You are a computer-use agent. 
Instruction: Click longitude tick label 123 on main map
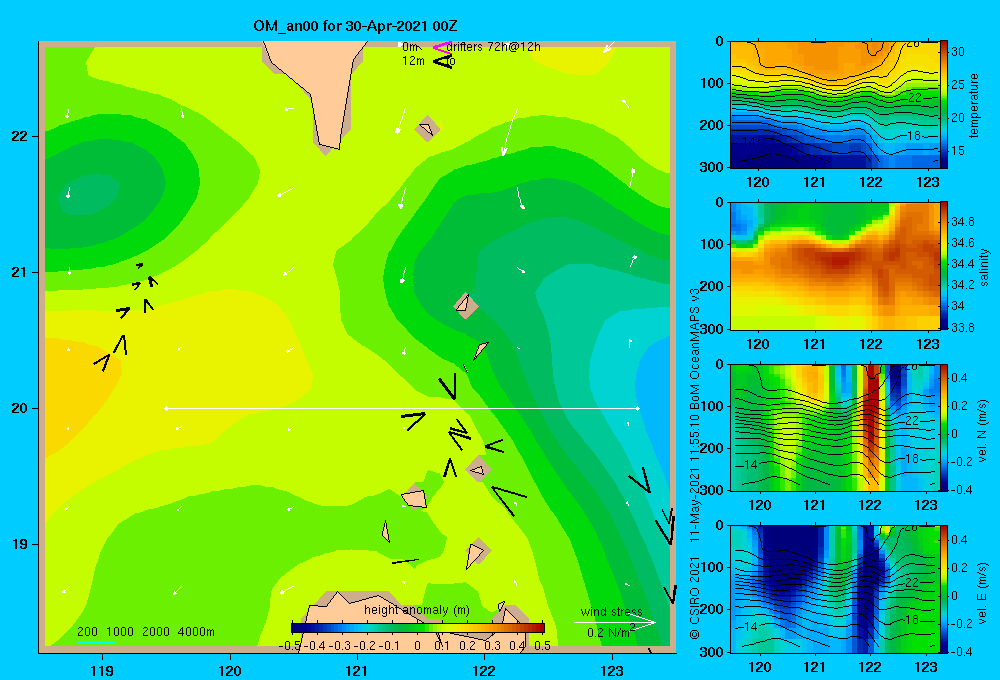tap(612, 671)
